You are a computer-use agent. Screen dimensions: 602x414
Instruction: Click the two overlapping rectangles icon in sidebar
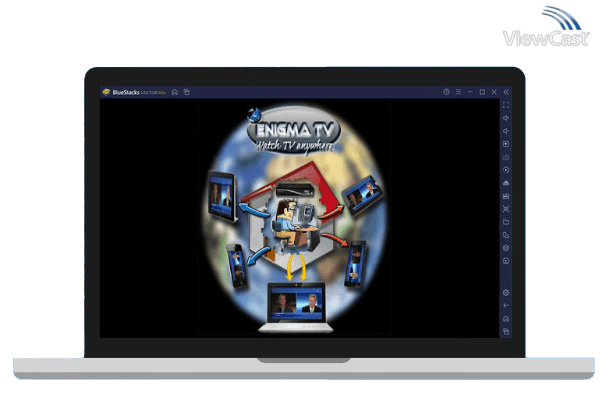506,235
